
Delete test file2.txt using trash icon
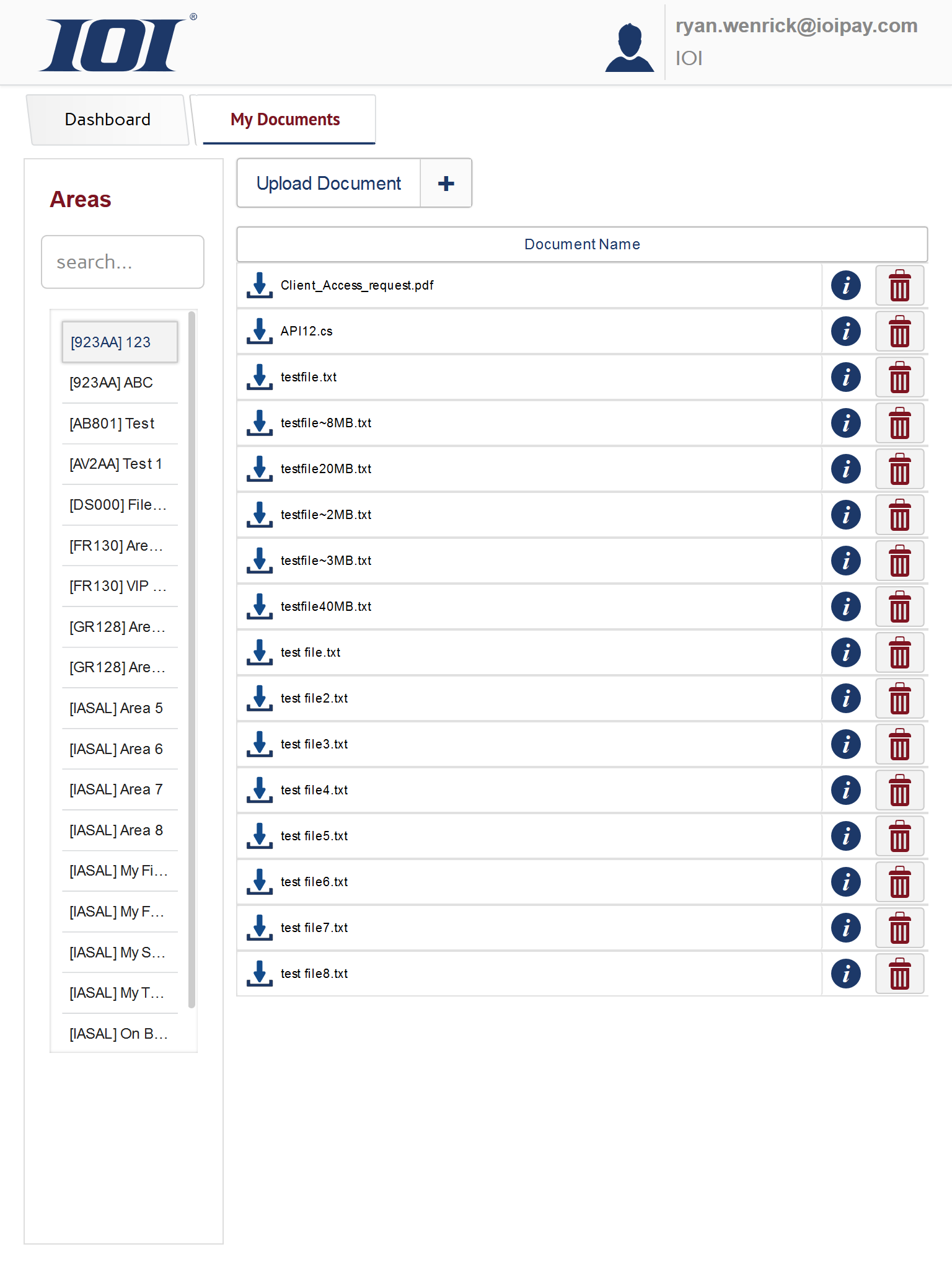tap(899, 698)
